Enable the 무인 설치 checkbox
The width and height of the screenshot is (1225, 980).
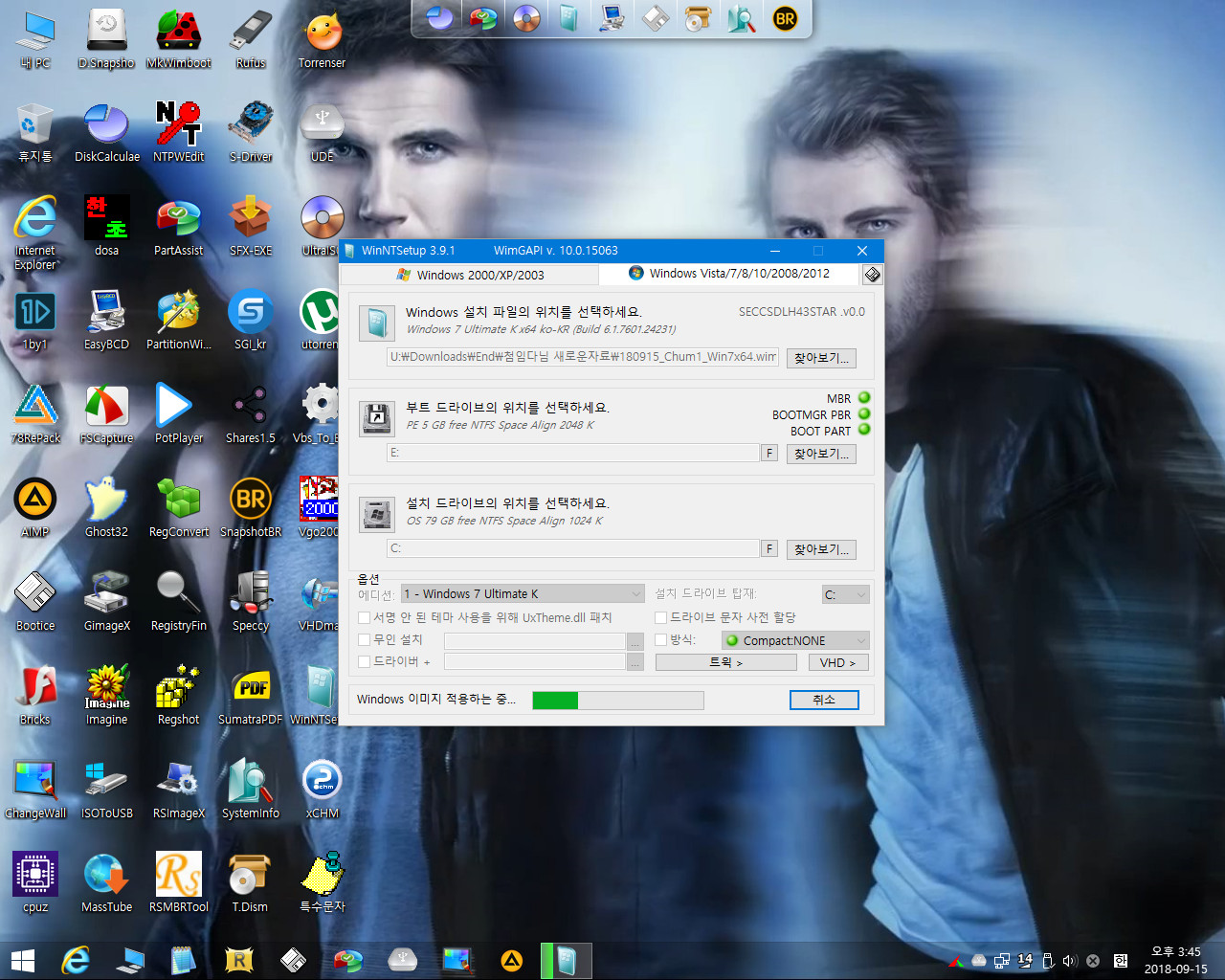click(364, 639)
